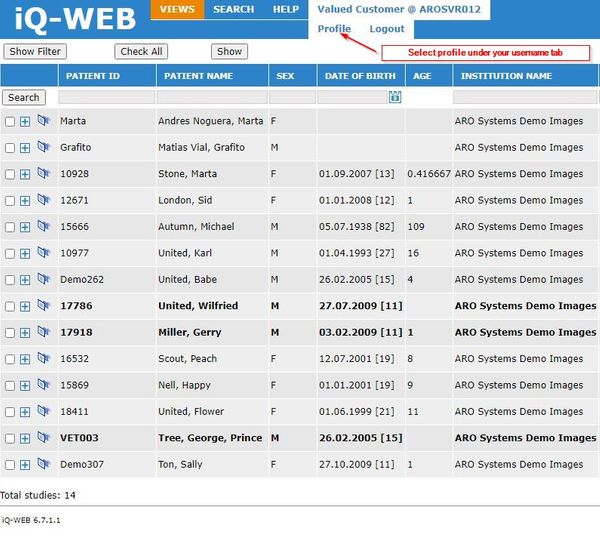Sort by PATIENT NAME column header

click(198, 76)
